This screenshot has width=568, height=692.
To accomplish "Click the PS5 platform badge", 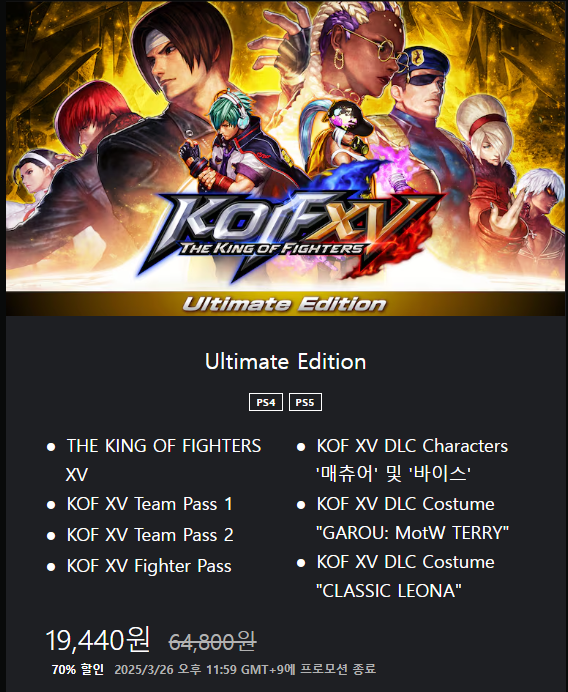I will (305, 402).
